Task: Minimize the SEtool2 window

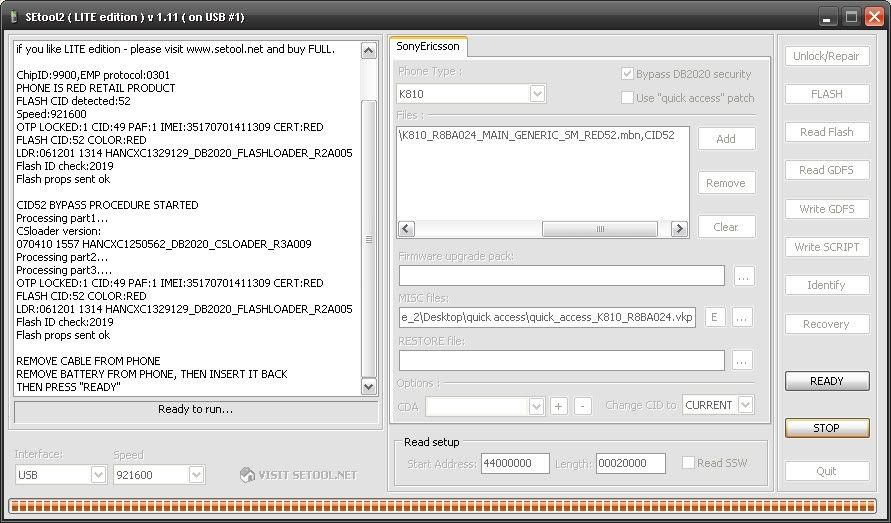Action: 827,17
